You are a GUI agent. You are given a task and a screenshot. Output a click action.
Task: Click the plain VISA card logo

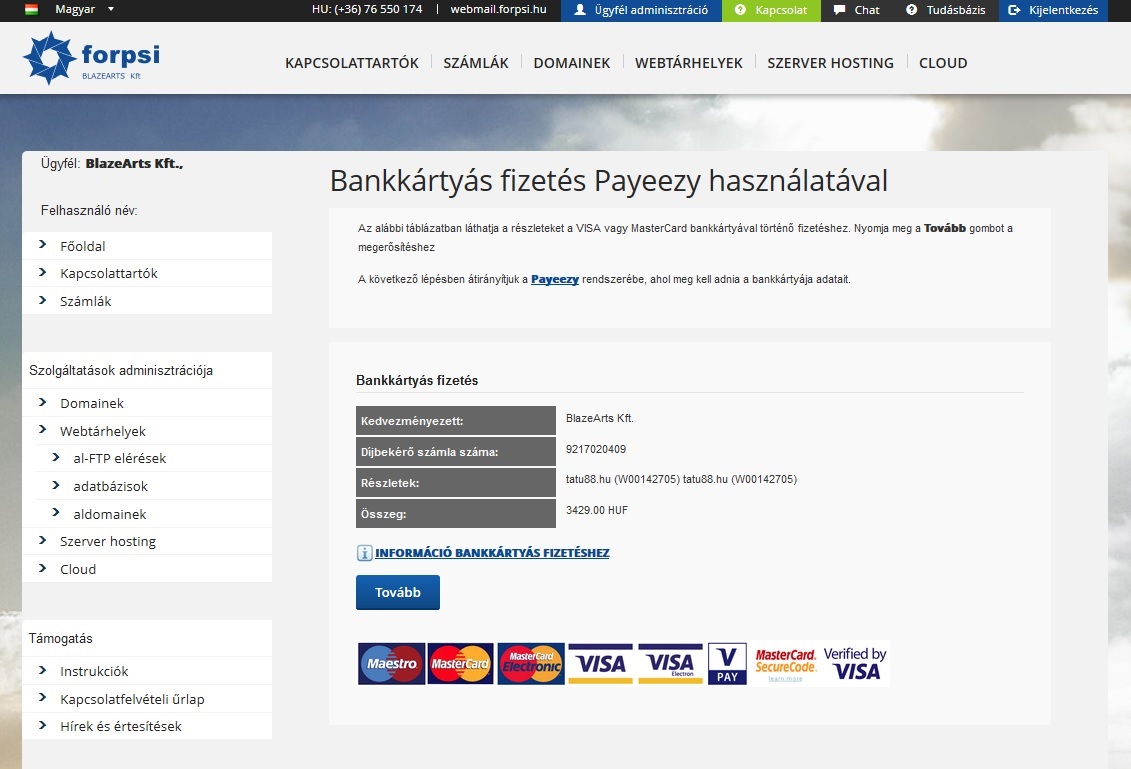[x=600, y=664]
